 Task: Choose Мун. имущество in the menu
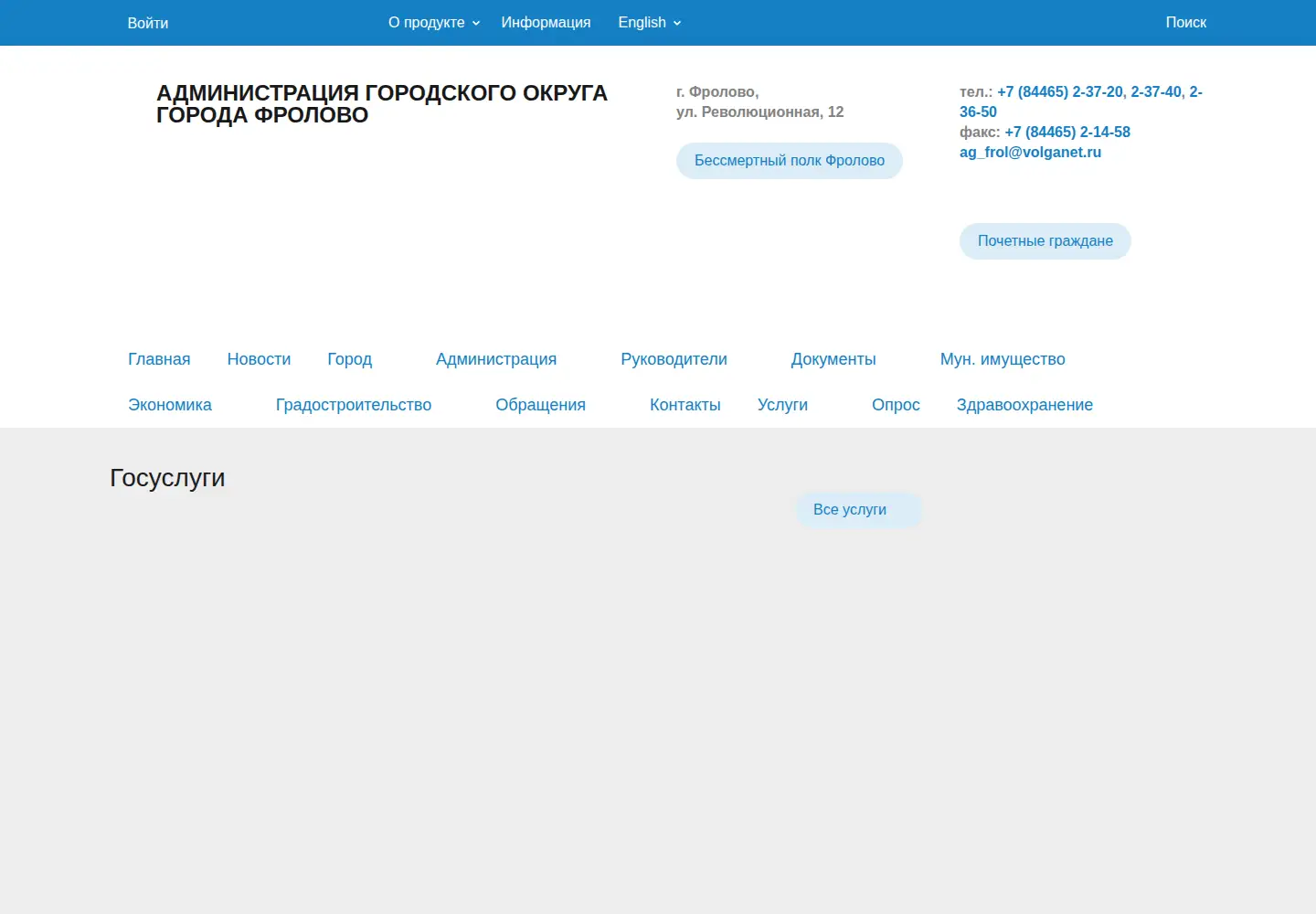[x=1003, y=359]
